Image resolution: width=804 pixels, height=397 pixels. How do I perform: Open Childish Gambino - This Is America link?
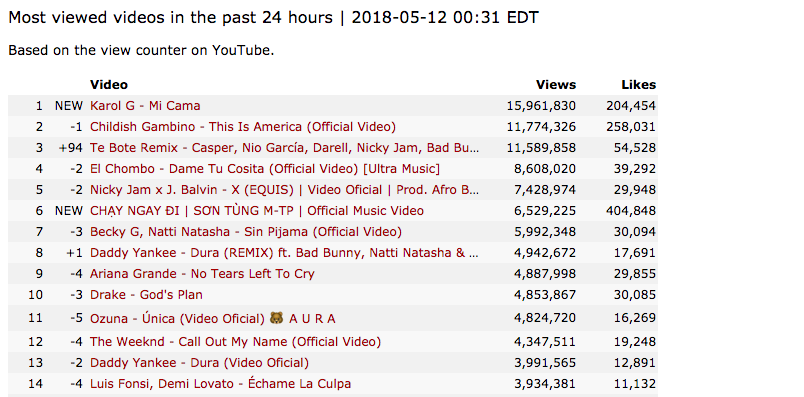(x=243, y=127)
